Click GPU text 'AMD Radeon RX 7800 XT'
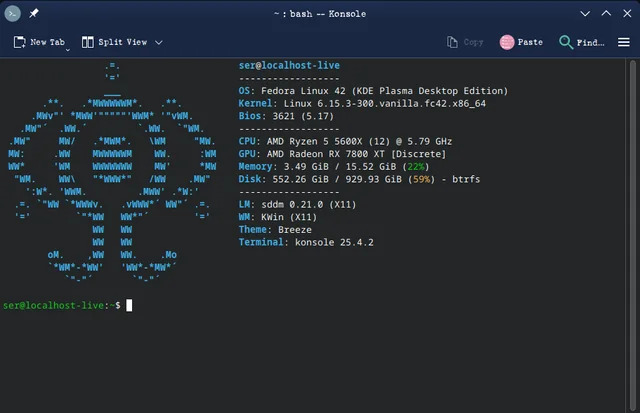This screenshot has height=413, width=640. 325,154
